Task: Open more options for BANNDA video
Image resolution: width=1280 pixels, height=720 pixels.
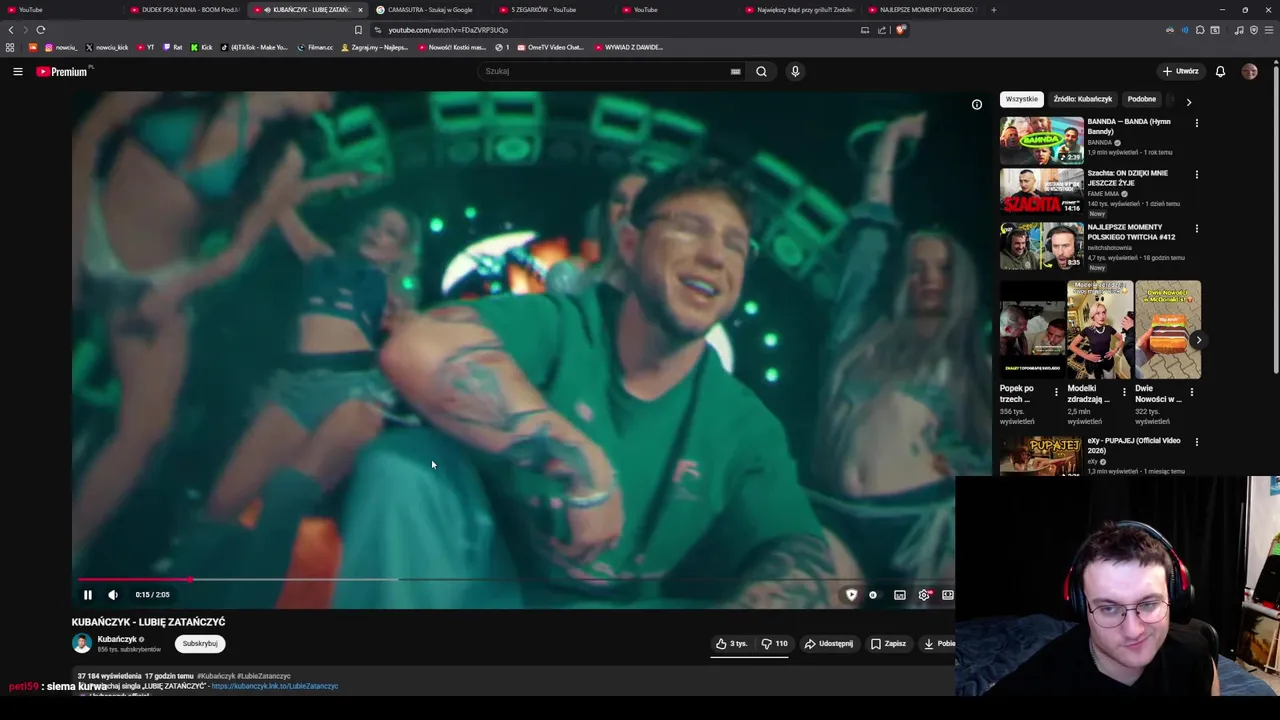Action: [x=1196, y=123]
